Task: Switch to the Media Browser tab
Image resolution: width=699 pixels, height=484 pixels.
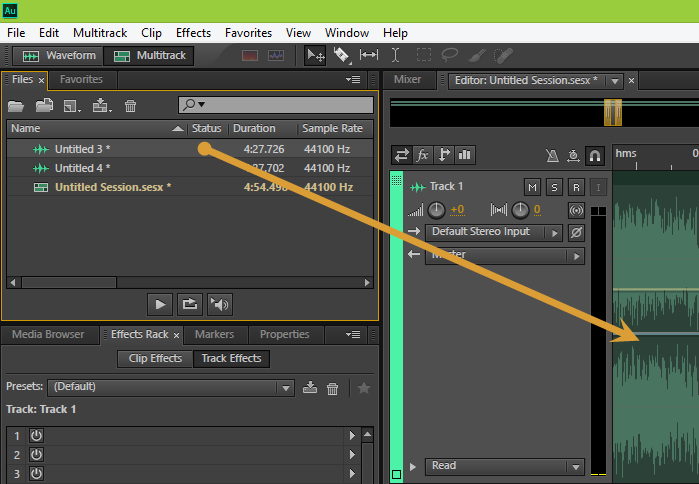Action: (48, 334)
